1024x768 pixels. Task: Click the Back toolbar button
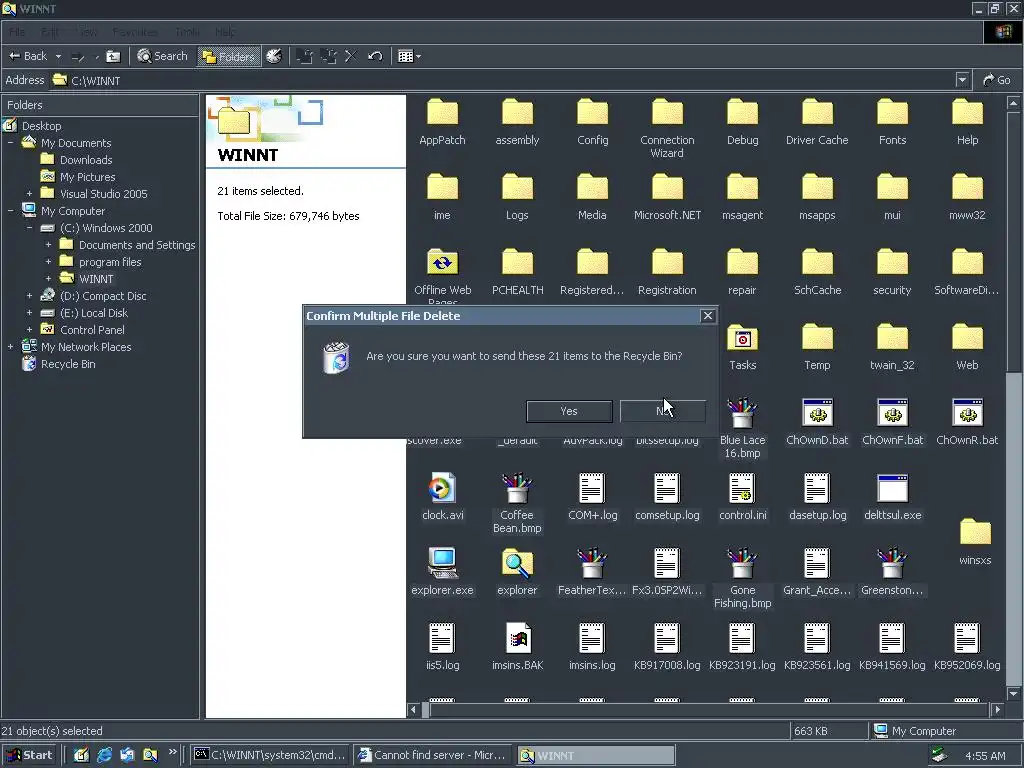27,56
